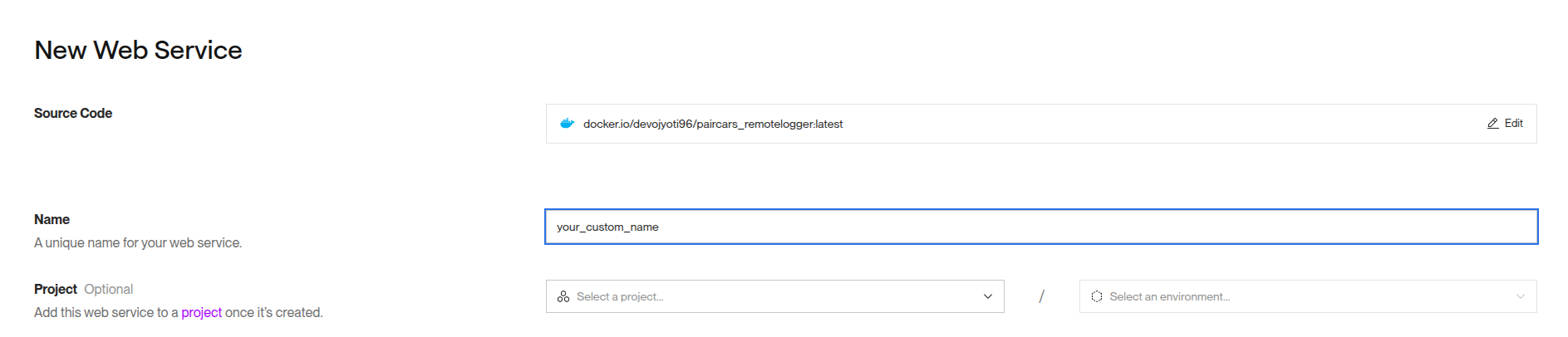Image resolution: width=1568 pixels, height=337 pixels.
Task: Click the Edit button for source image
Action: coord(1505,124)
